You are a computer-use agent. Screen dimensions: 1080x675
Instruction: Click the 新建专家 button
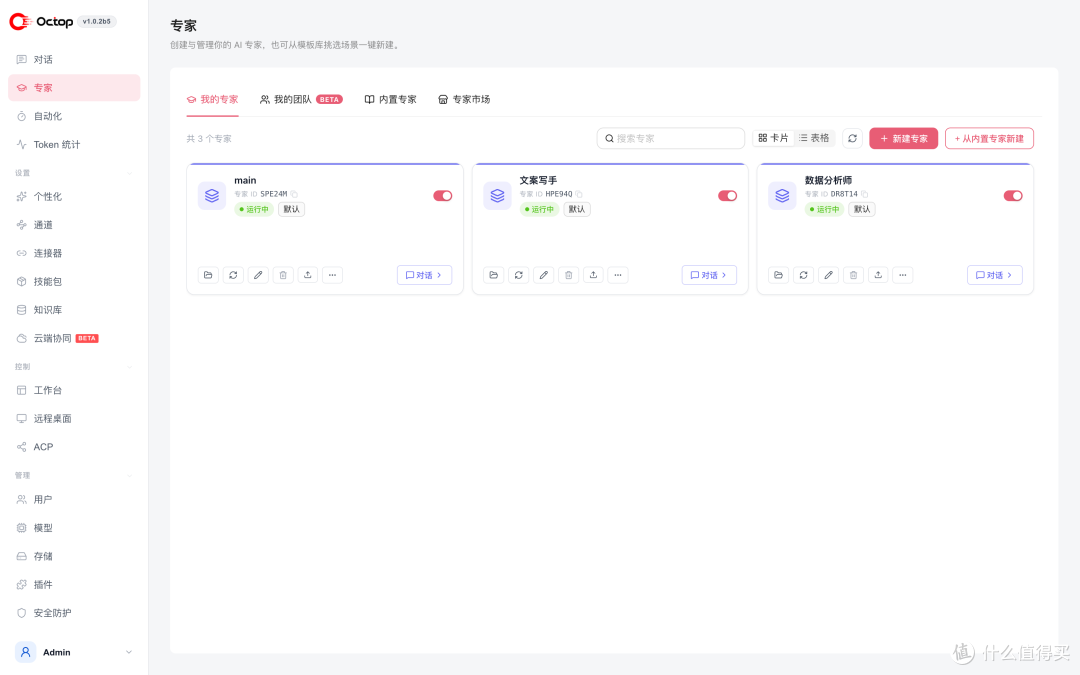[904, 138]
